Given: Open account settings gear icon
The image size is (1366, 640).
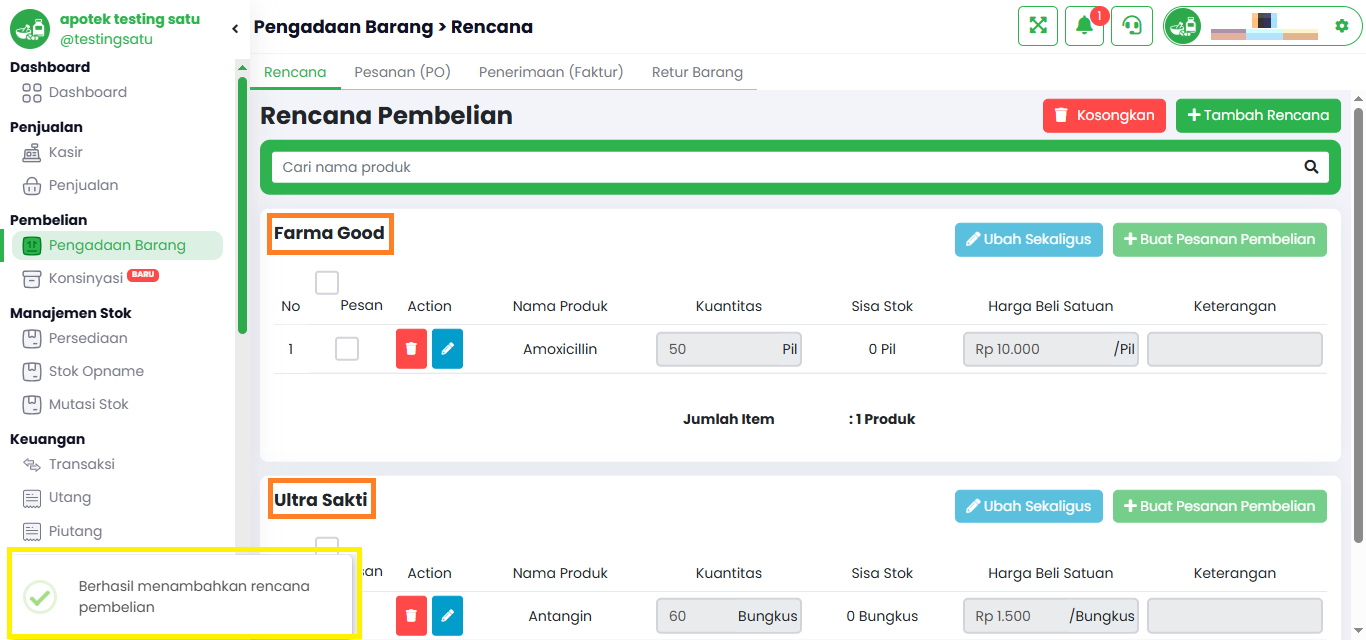Looking at the screenshot, I should [1342, 26].
